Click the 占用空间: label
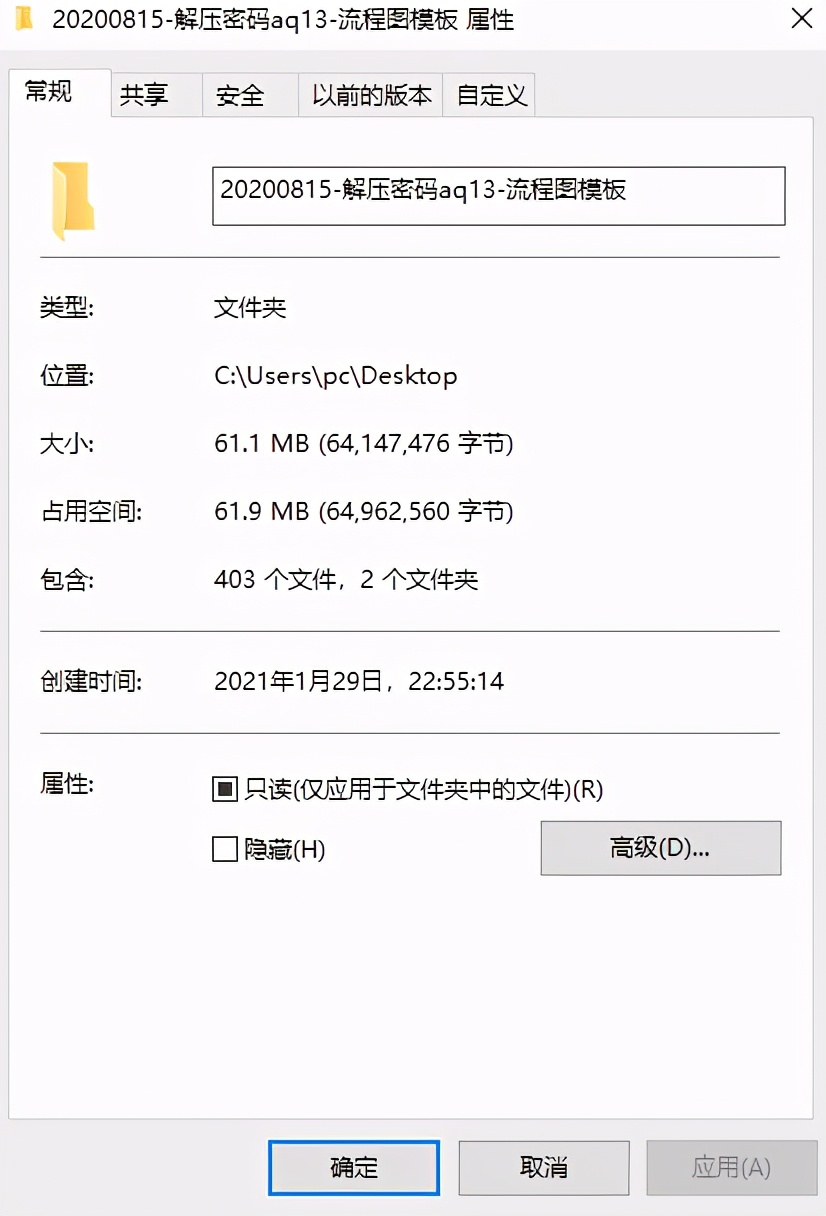 point(91,513)
